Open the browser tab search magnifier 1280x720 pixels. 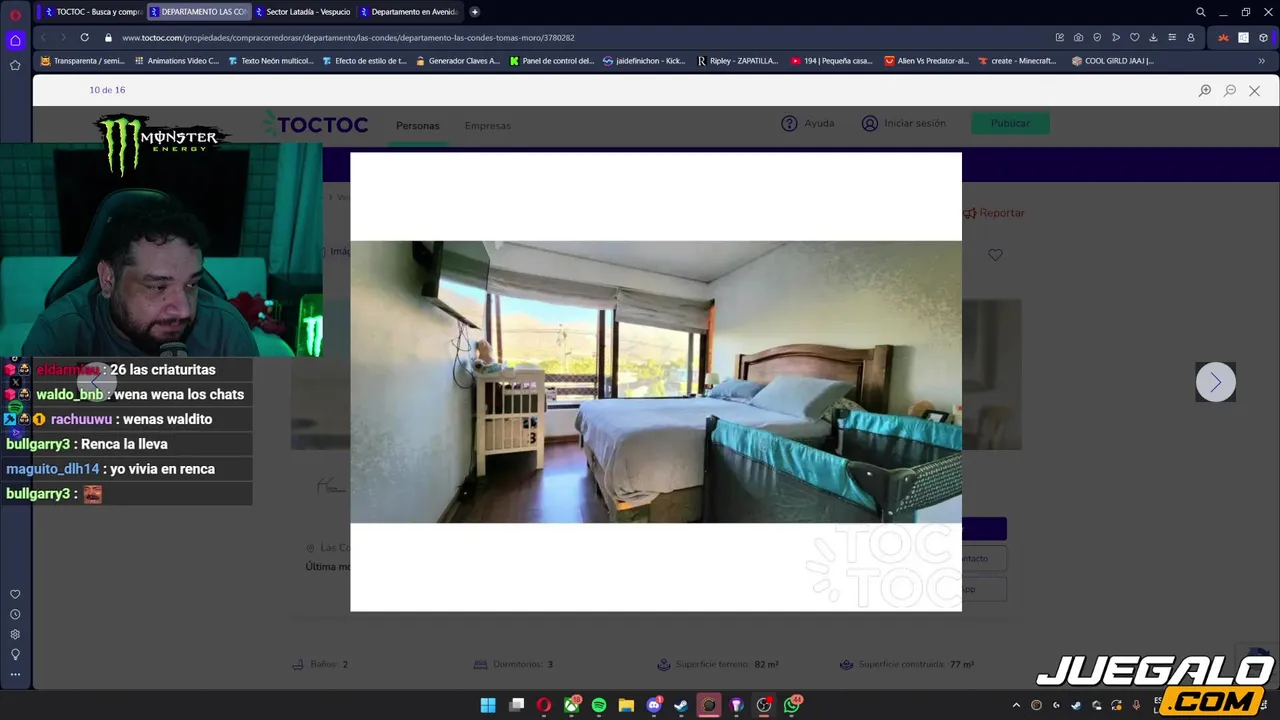pyautogui.click(x=1201, y=12)
